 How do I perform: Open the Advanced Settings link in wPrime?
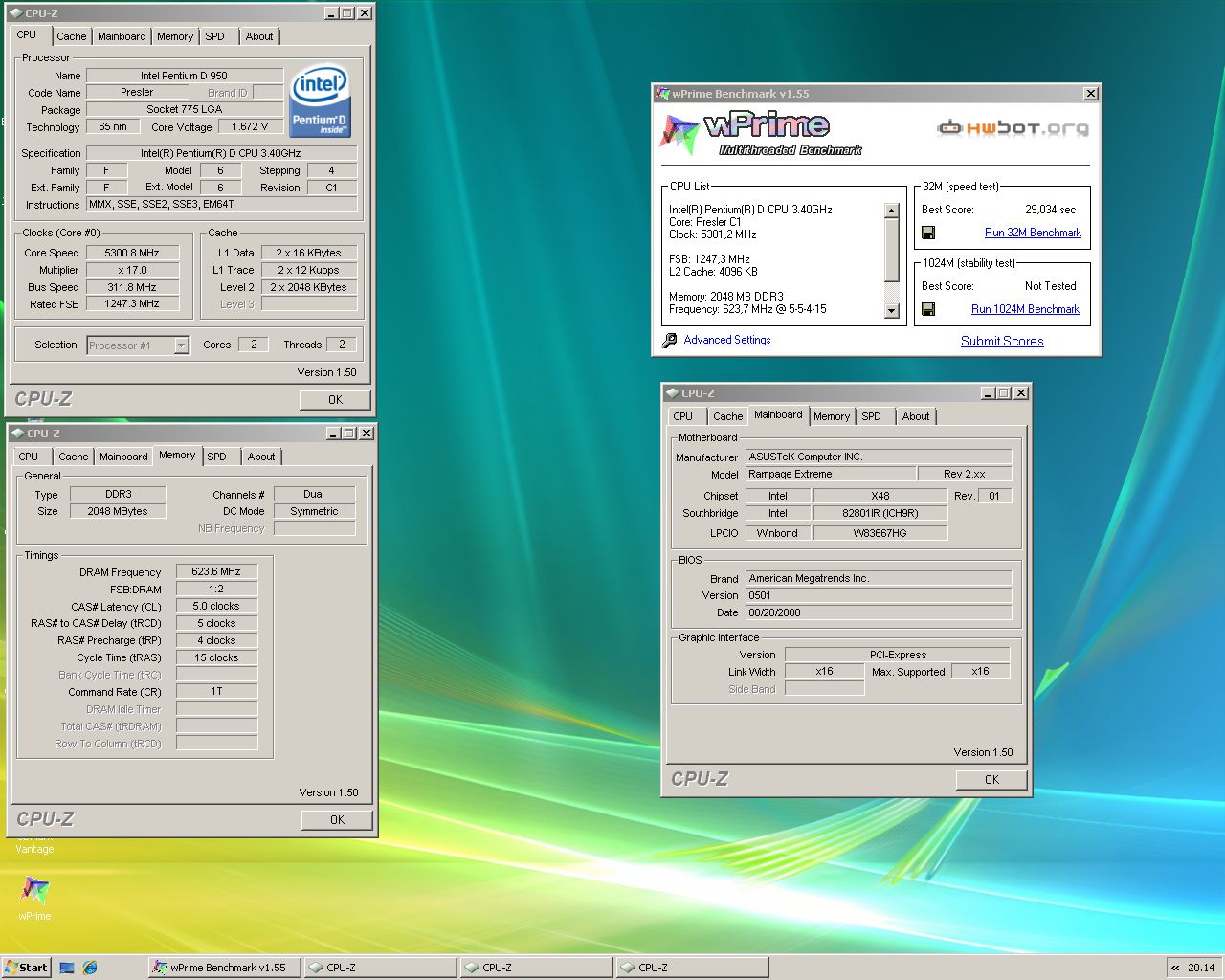coord(727,340)
